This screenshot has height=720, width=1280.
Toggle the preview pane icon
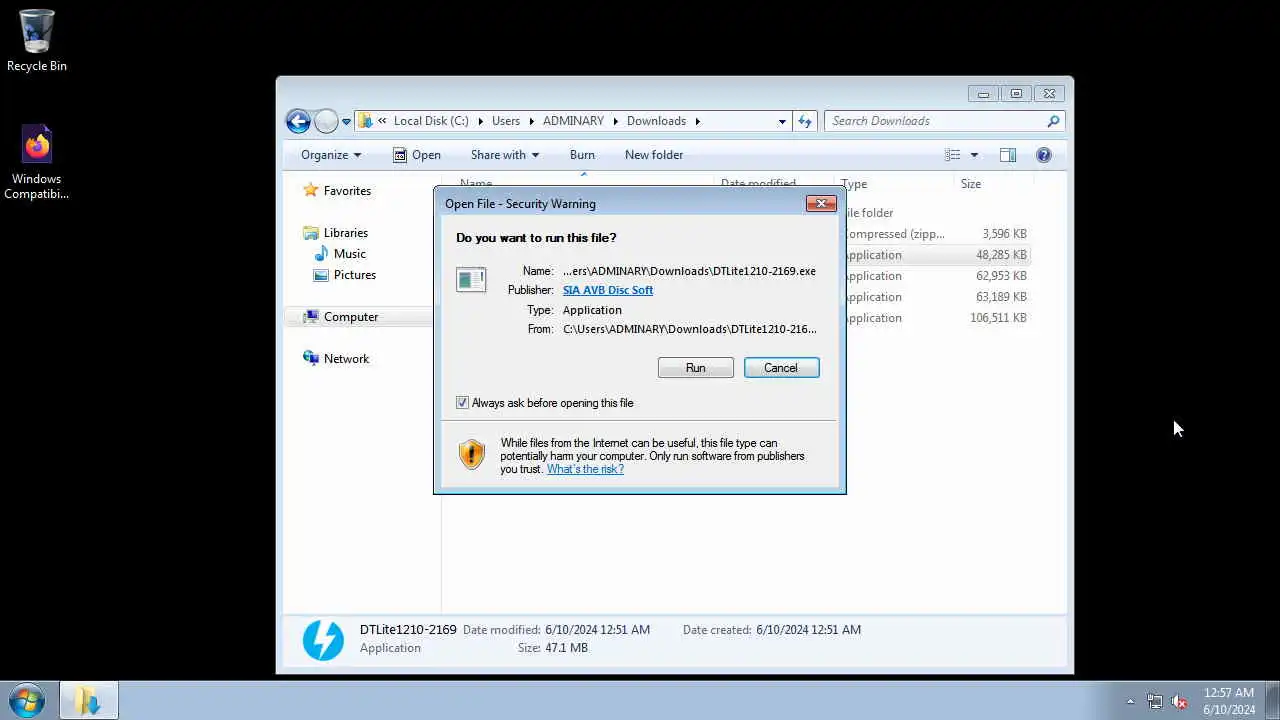pos(1008,155)
